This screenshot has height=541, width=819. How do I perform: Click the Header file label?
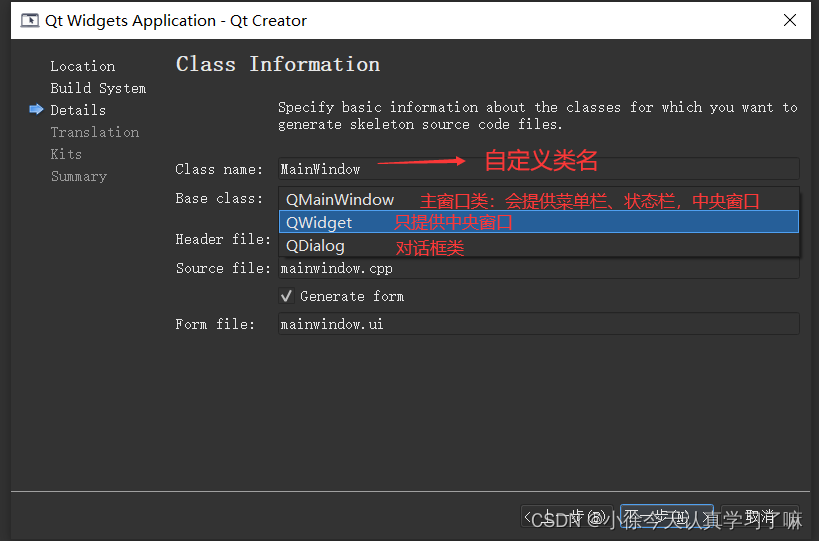tap(223, 239)
